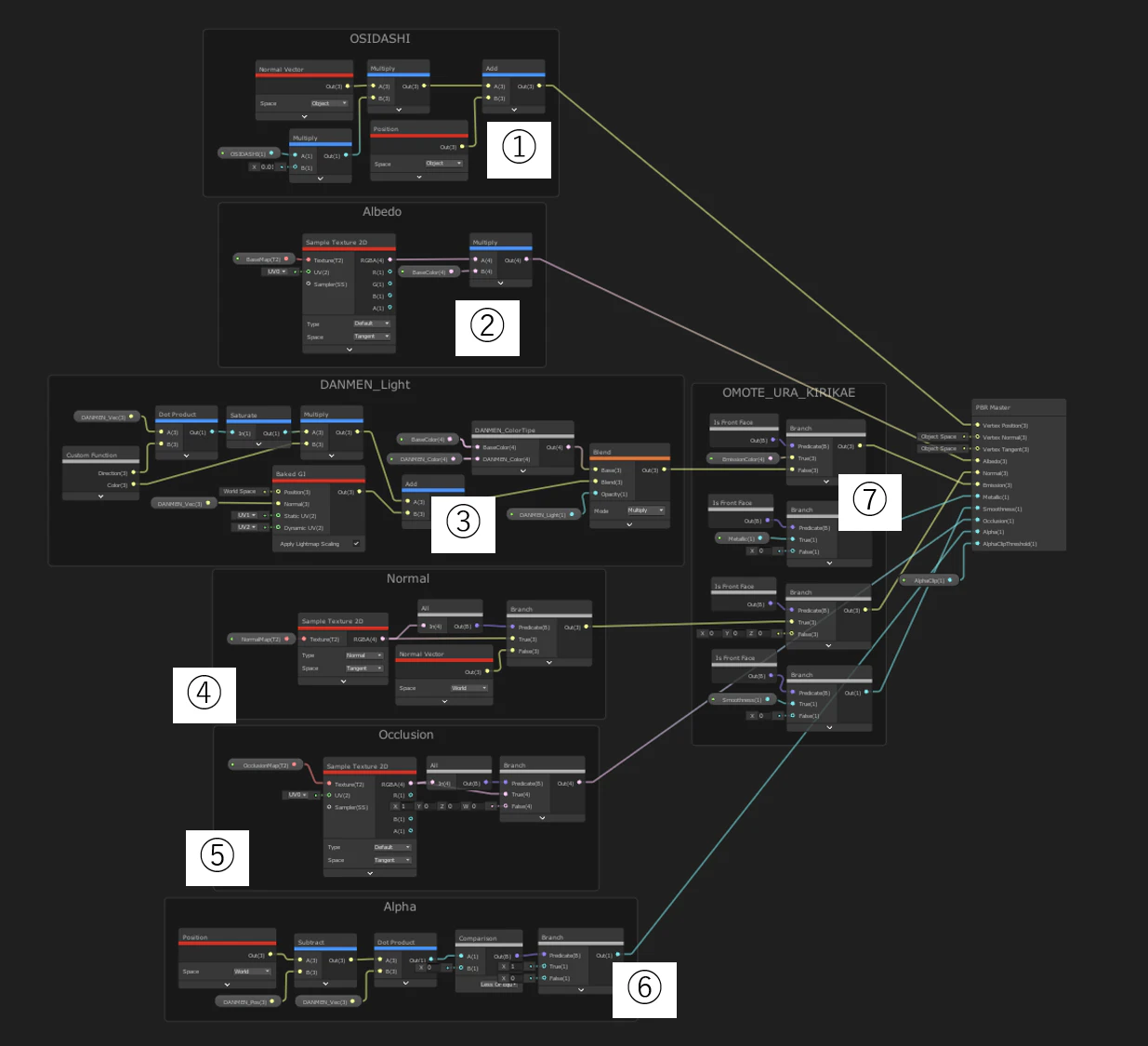Select the NormalMap(T2) property node
The image size is (1148, 1046).
pyautogui.click(x=261, y=639)
